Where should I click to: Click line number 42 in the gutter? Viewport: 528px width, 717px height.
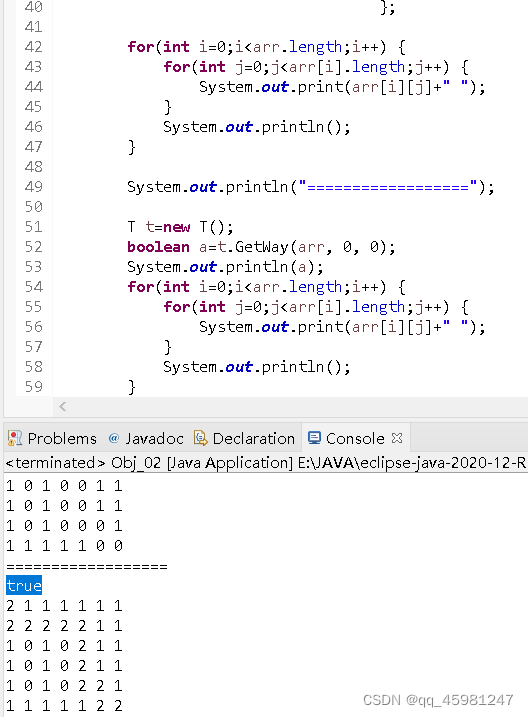point(33,47)
